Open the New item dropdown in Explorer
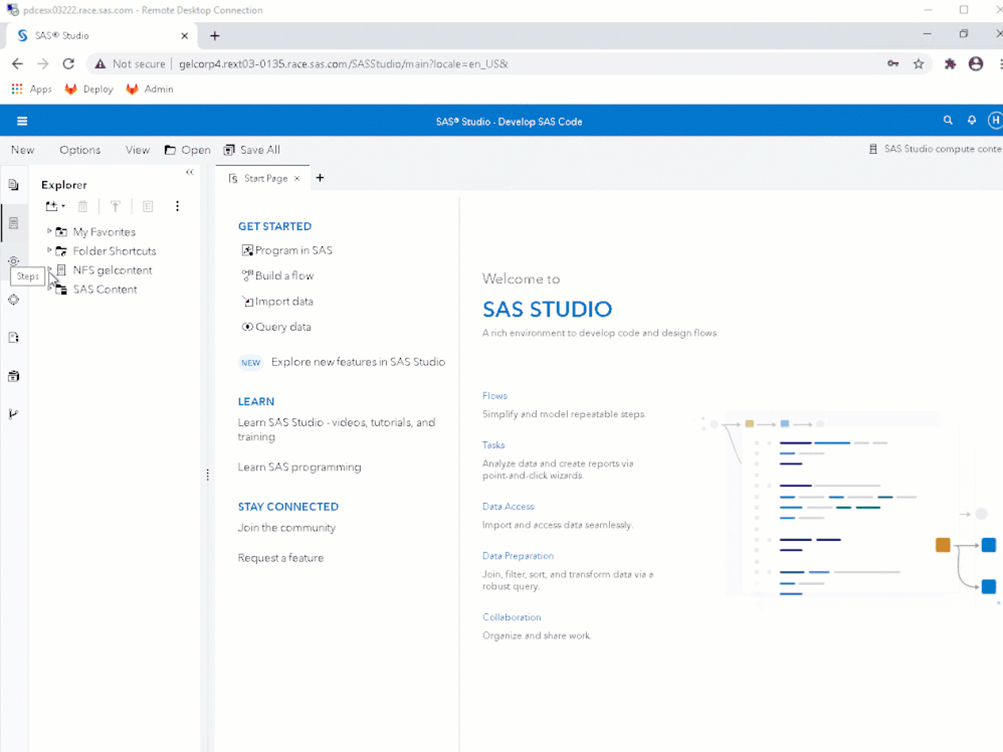This screenshot has width=1003, height=752. click(55, 206)
